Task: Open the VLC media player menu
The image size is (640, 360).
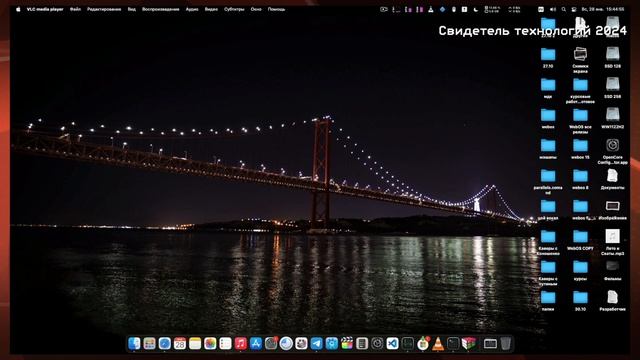Action: coord(45,9)
